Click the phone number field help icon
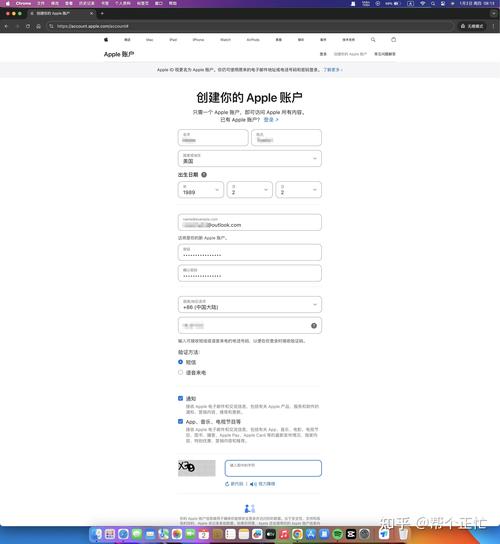Image resolution: width=500 pixels, height=544 pixels. 314,325
